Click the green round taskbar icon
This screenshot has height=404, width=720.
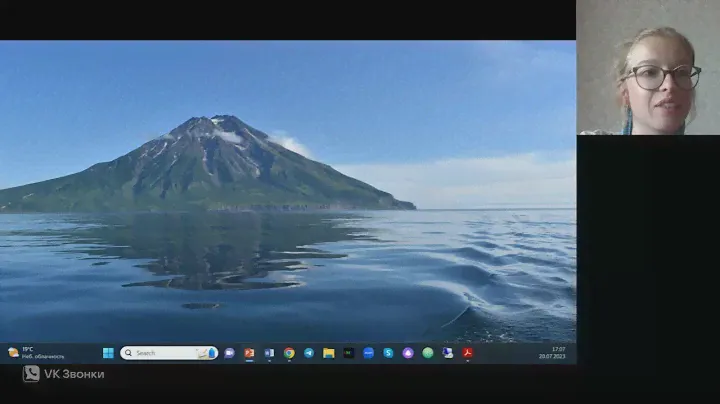click(428, 353)
